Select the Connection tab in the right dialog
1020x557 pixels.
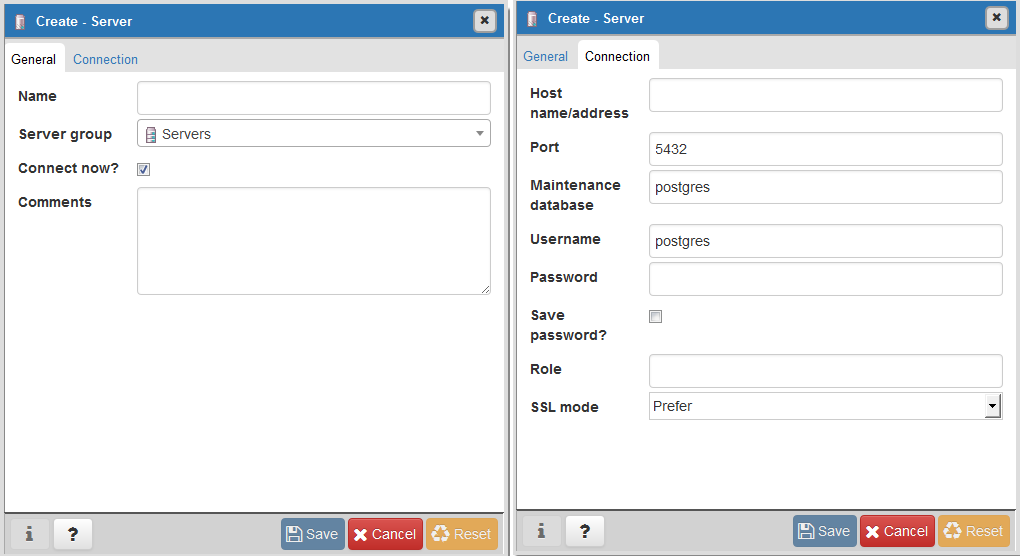tap(617, 57)
